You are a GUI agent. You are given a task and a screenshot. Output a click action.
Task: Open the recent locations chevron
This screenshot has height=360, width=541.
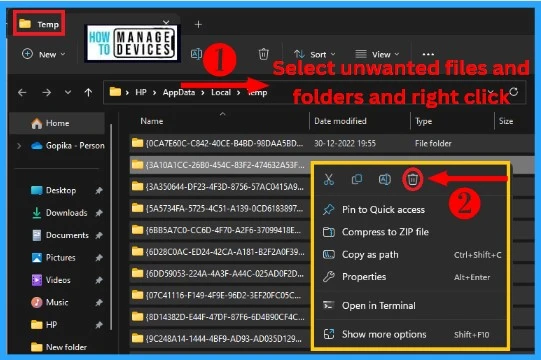click(68, 93)
